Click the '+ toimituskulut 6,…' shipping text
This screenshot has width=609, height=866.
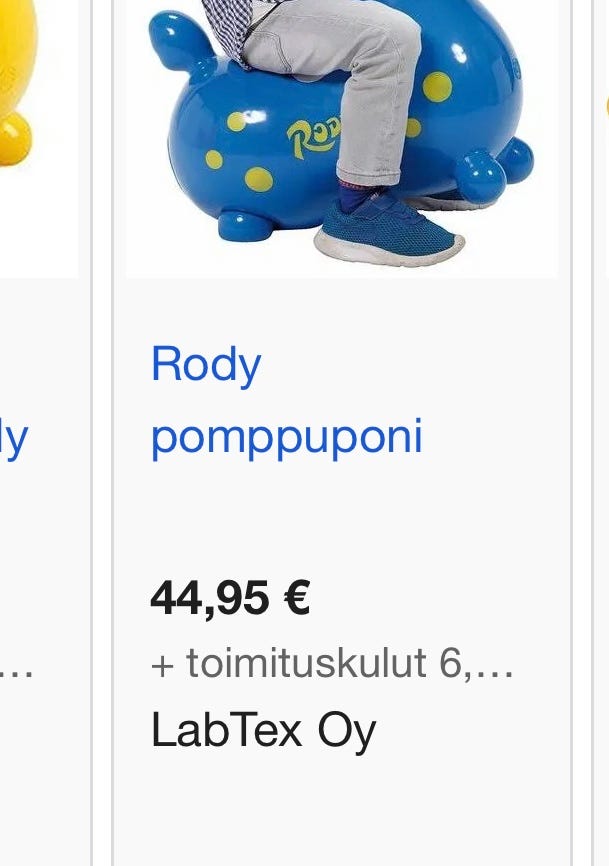[x=332, y=663]
